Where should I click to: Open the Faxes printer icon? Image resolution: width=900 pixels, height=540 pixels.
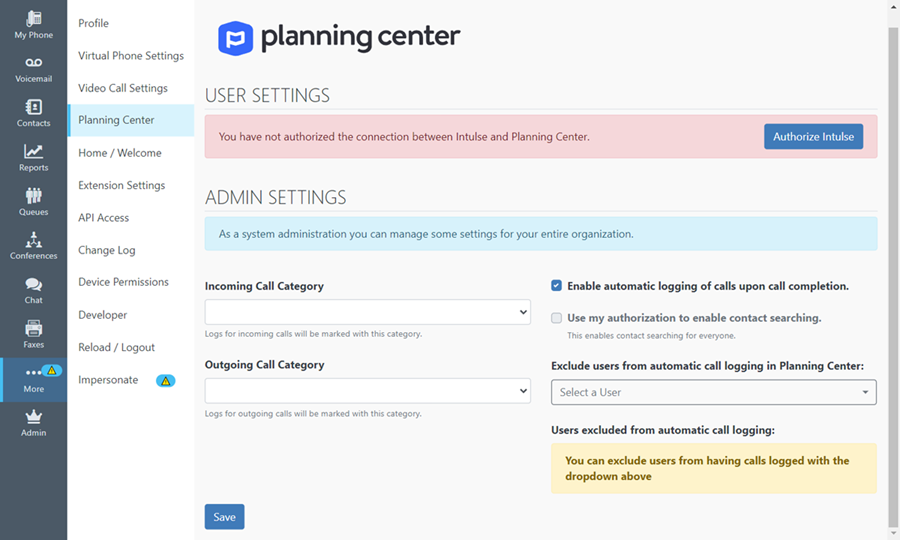coord(33,328)
